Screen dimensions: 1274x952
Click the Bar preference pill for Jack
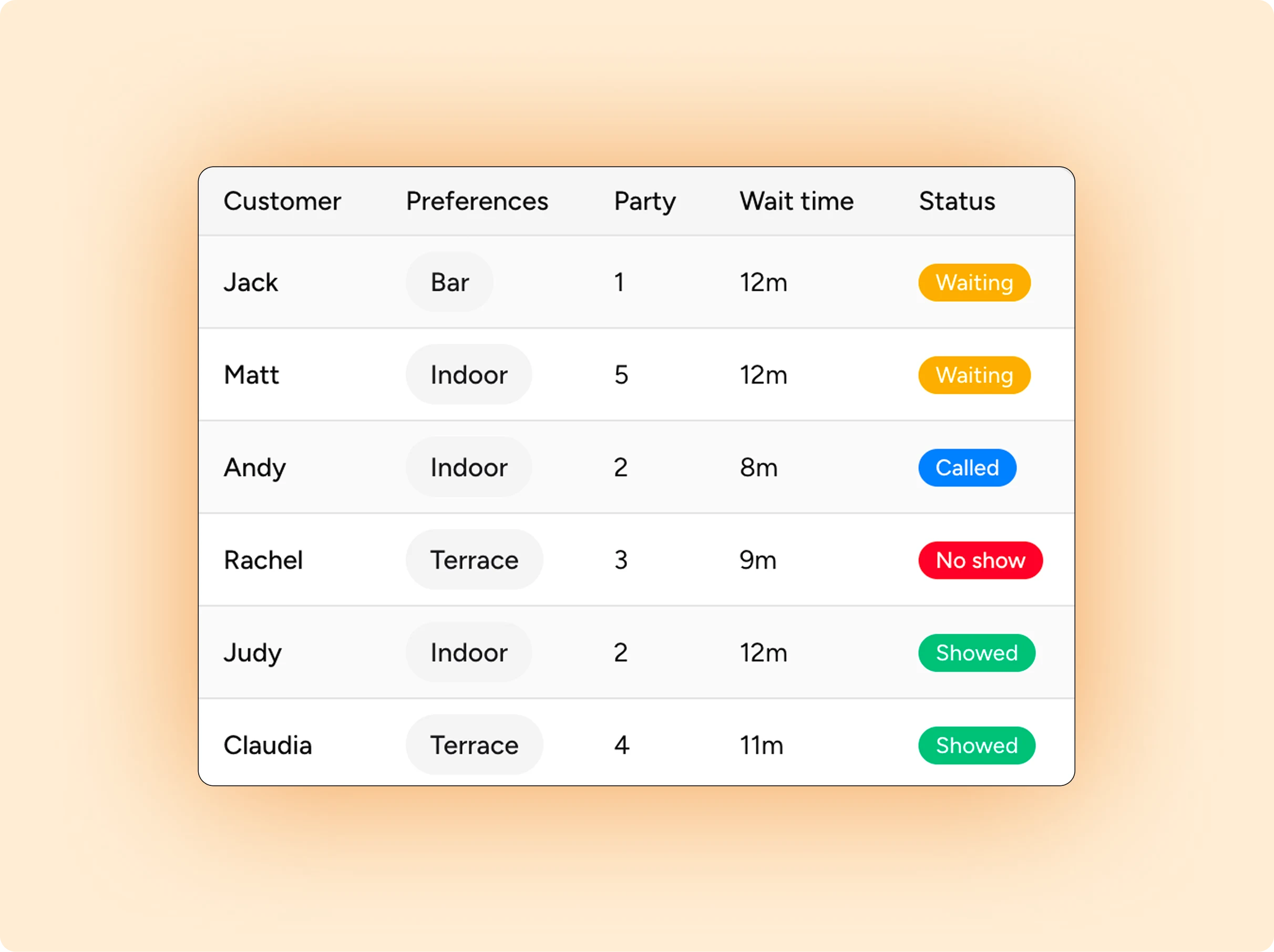click(449, 282)
